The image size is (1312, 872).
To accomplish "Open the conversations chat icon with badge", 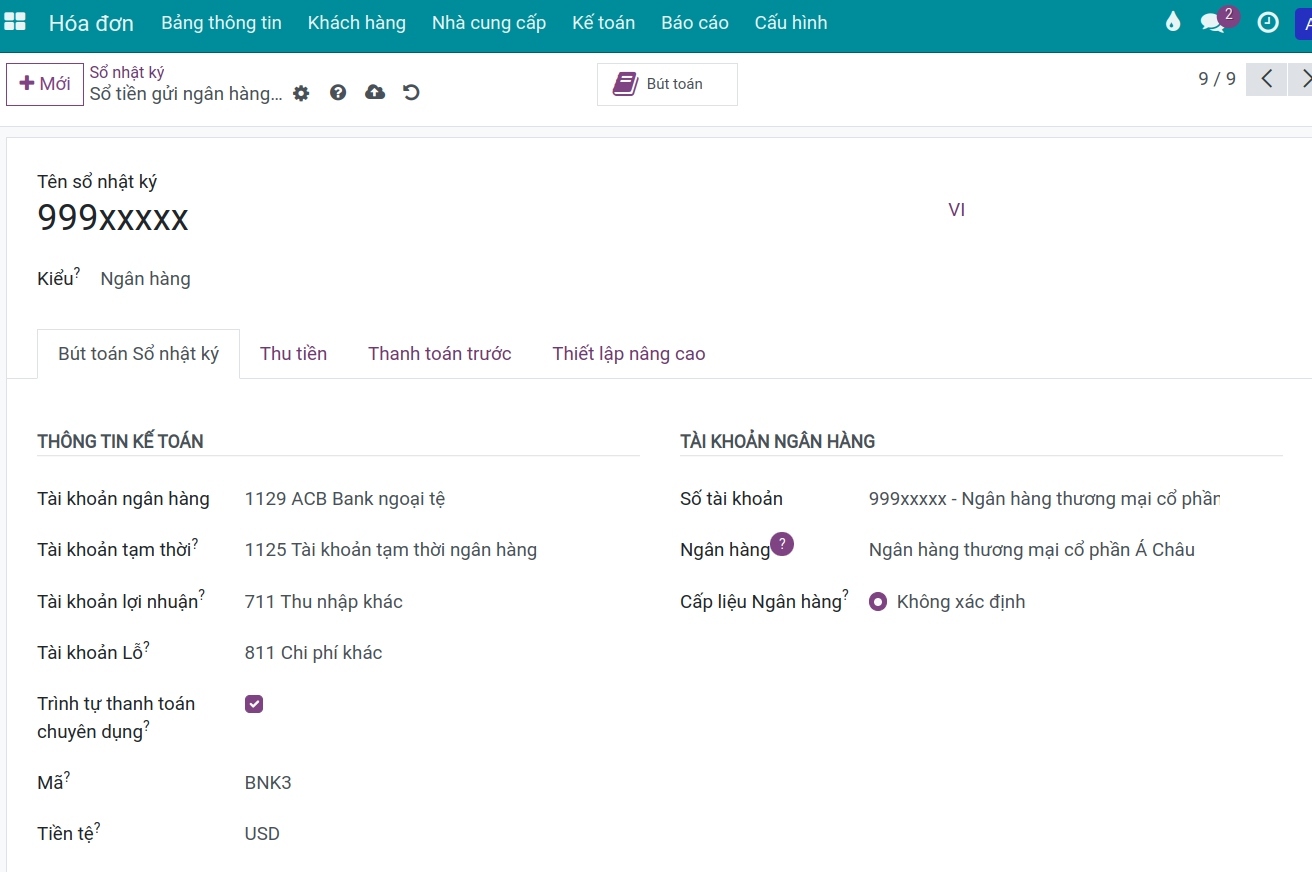I will coord(1213,23).
